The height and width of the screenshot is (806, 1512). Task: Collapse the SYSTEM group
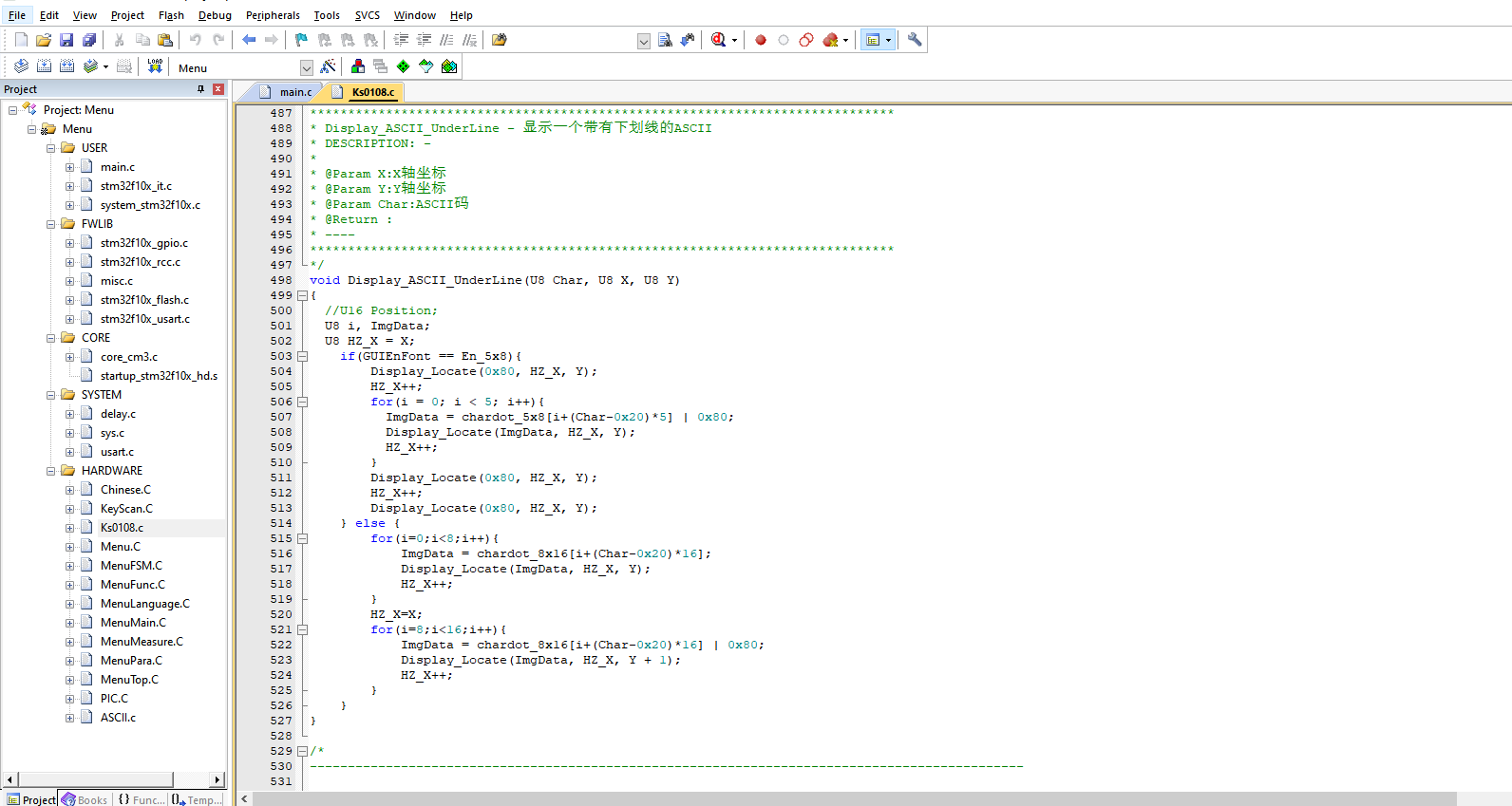(51, 395)
